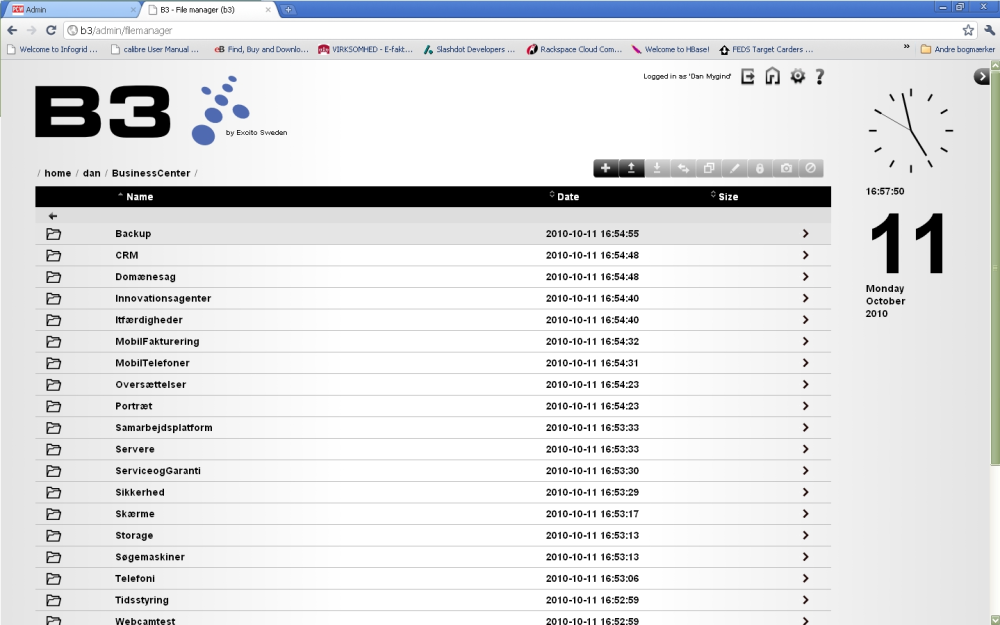Open settings via the gear icon

[x=797, y=77]
